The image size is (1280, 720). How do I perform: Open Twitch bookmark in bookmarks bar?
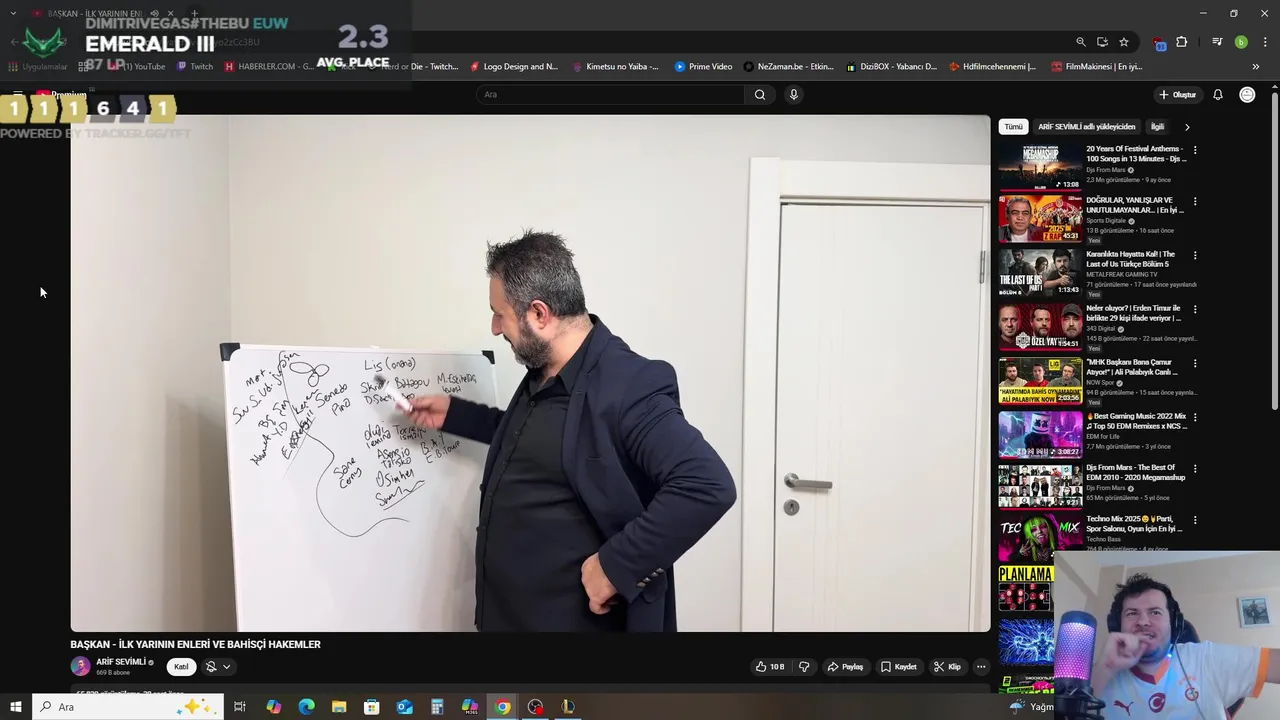195,67
